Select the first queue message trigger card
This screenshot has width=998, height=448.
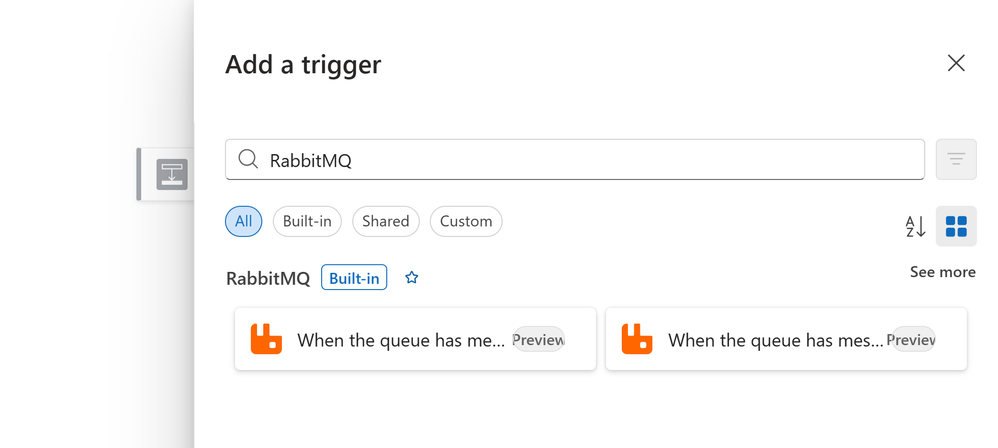400,340
